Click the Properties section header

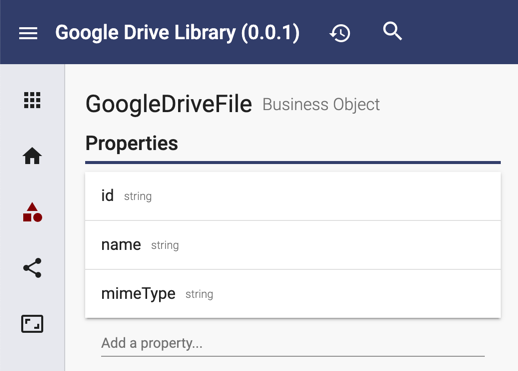coord(132,143)
